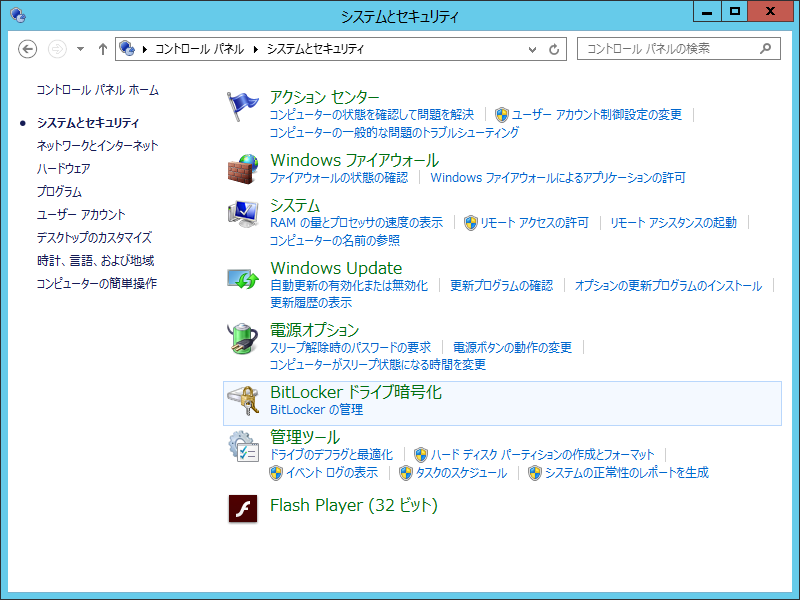The height and width of the screenshot is (600, 800).
Task: Click コンピューターがスリープ状態になる時間を変更
Action: (378, 365)
